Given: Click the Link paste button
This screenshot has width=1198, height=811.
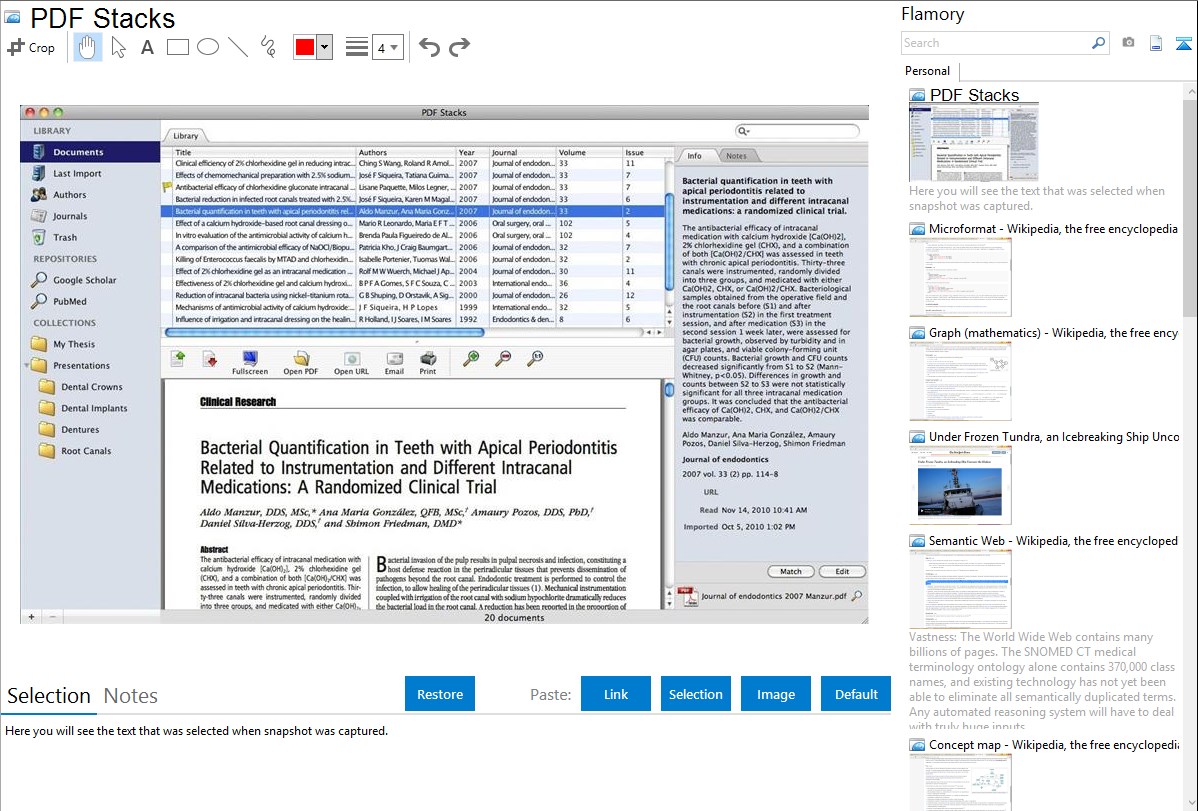Looking at the screenshot, I should (x=616, y=694).
